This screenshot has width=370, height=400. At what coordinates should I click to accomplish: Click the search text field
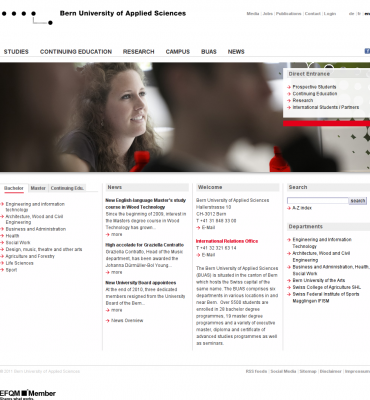(x=318, y=201)
